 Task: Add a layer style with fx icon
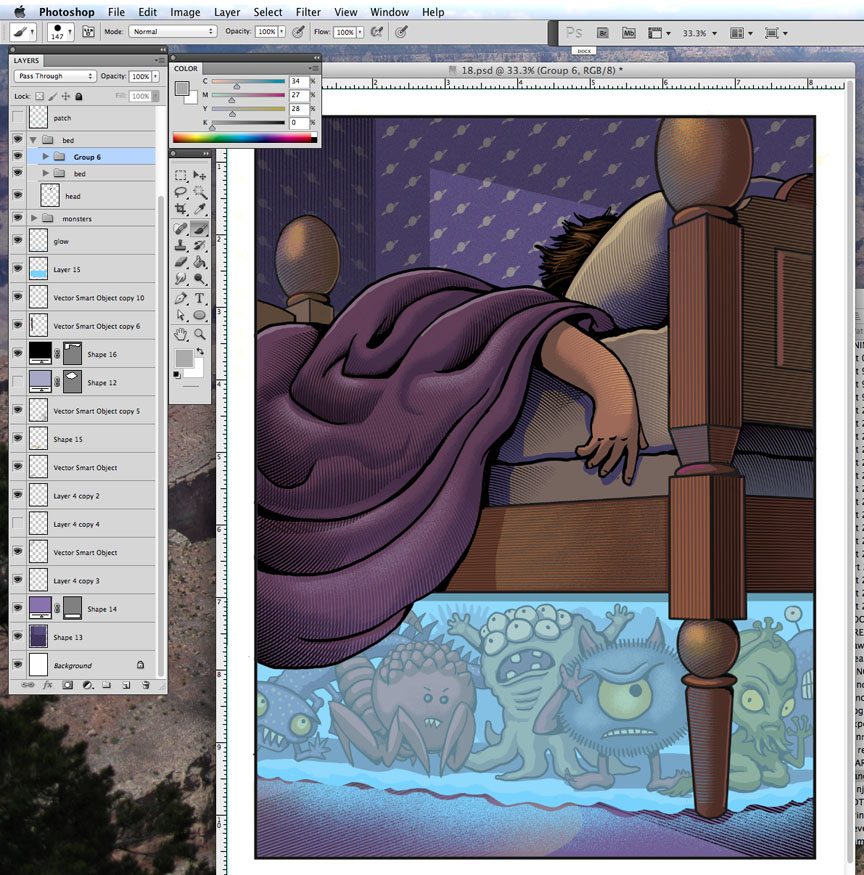(47, 685)
